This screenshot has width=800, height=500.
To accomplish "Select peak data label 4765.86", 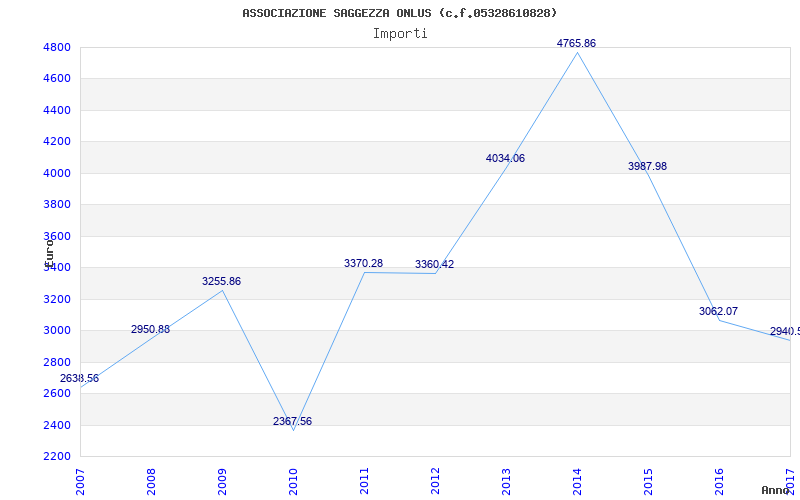I will pos(576,44).
